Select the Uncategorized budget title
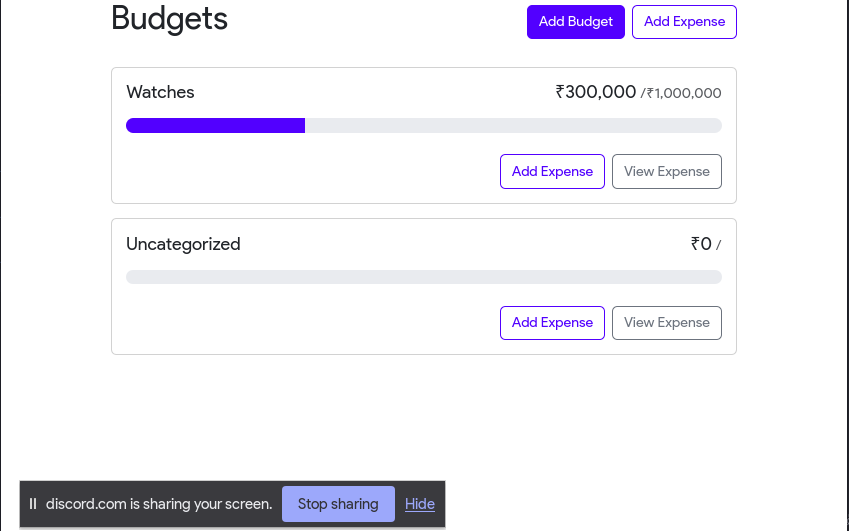849x531 pixels. (183, 244)
